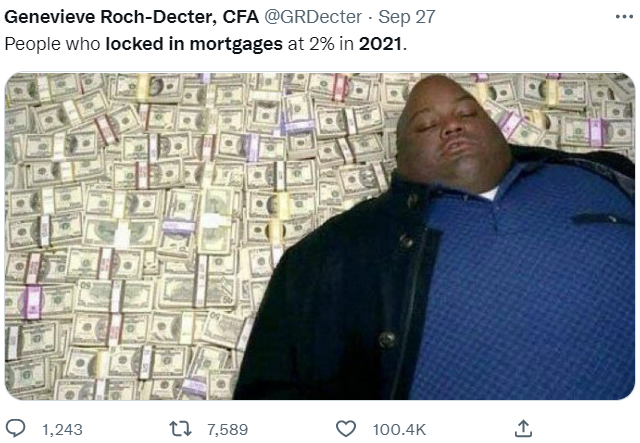Click the bold '2021' in the tweet

380,44
